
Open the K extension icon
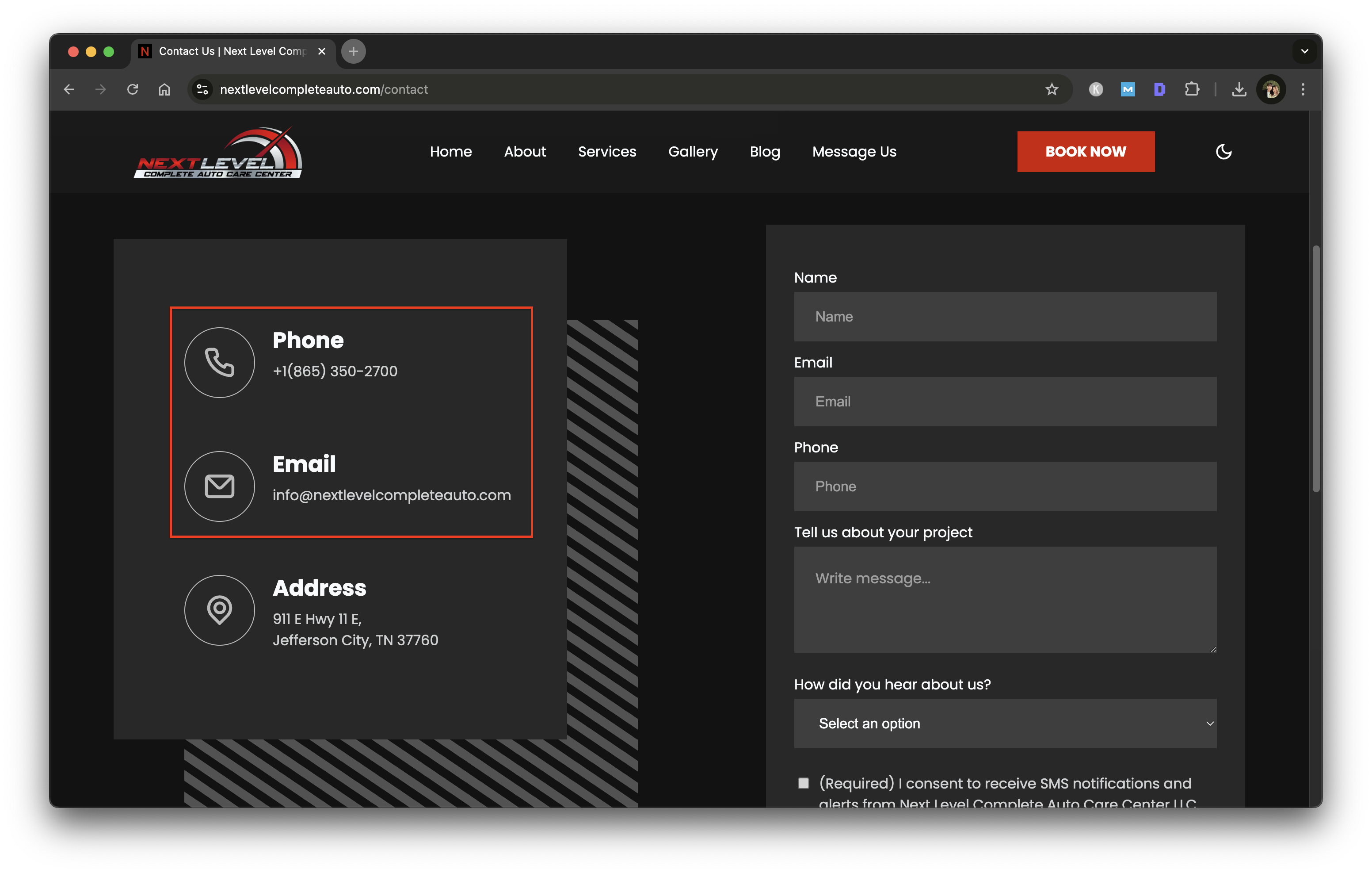(1096, 89)
